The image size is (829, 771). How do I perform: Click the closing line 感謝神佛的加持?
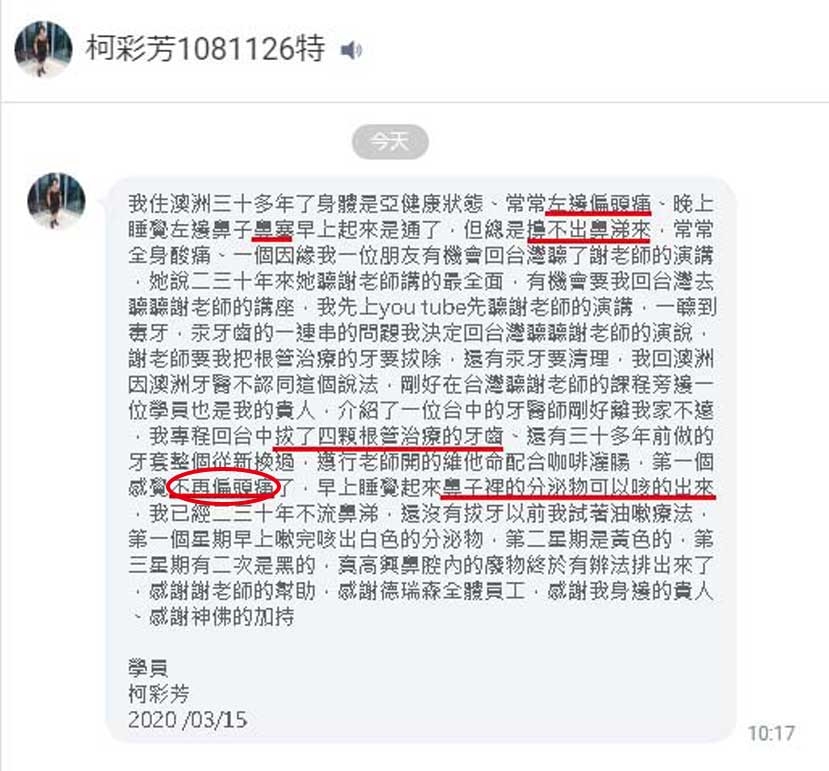[x=222, y=617]
